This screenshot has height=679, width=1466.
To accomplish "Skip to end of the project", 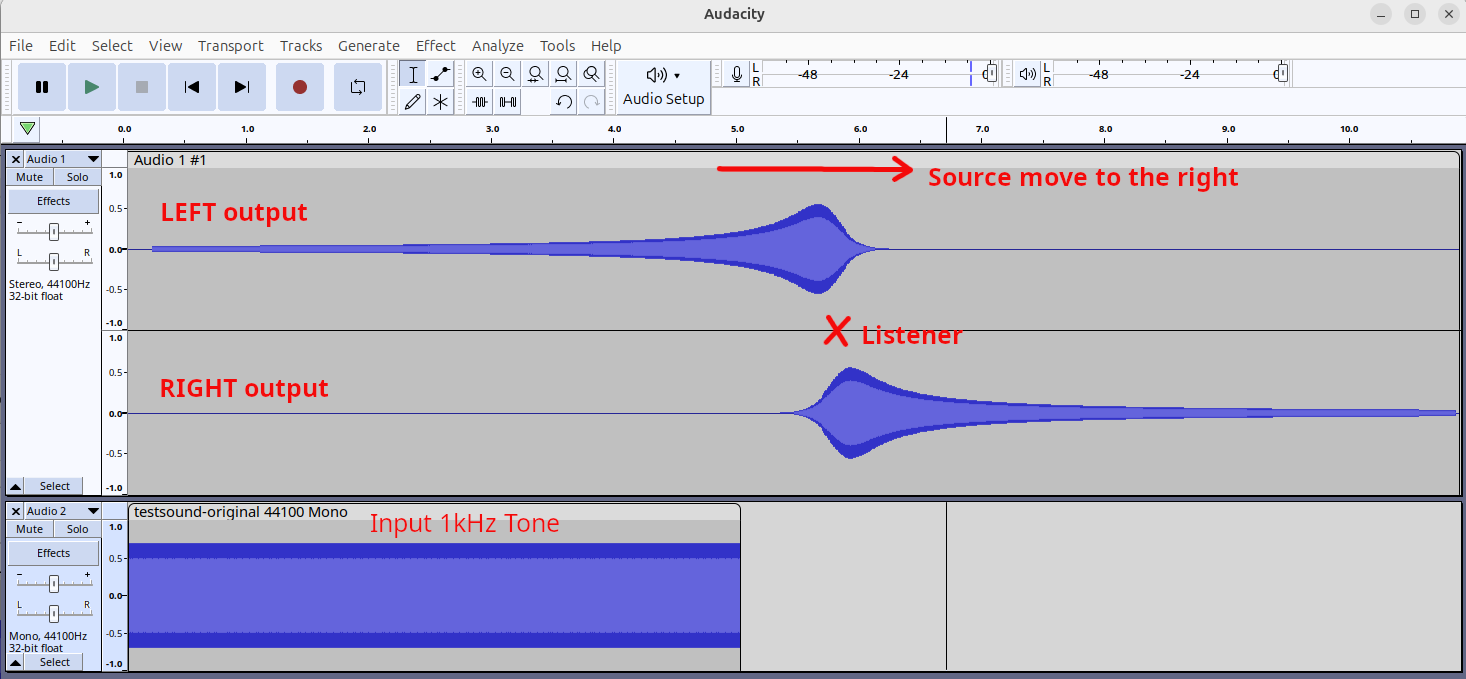I will (x=242, y=87).
